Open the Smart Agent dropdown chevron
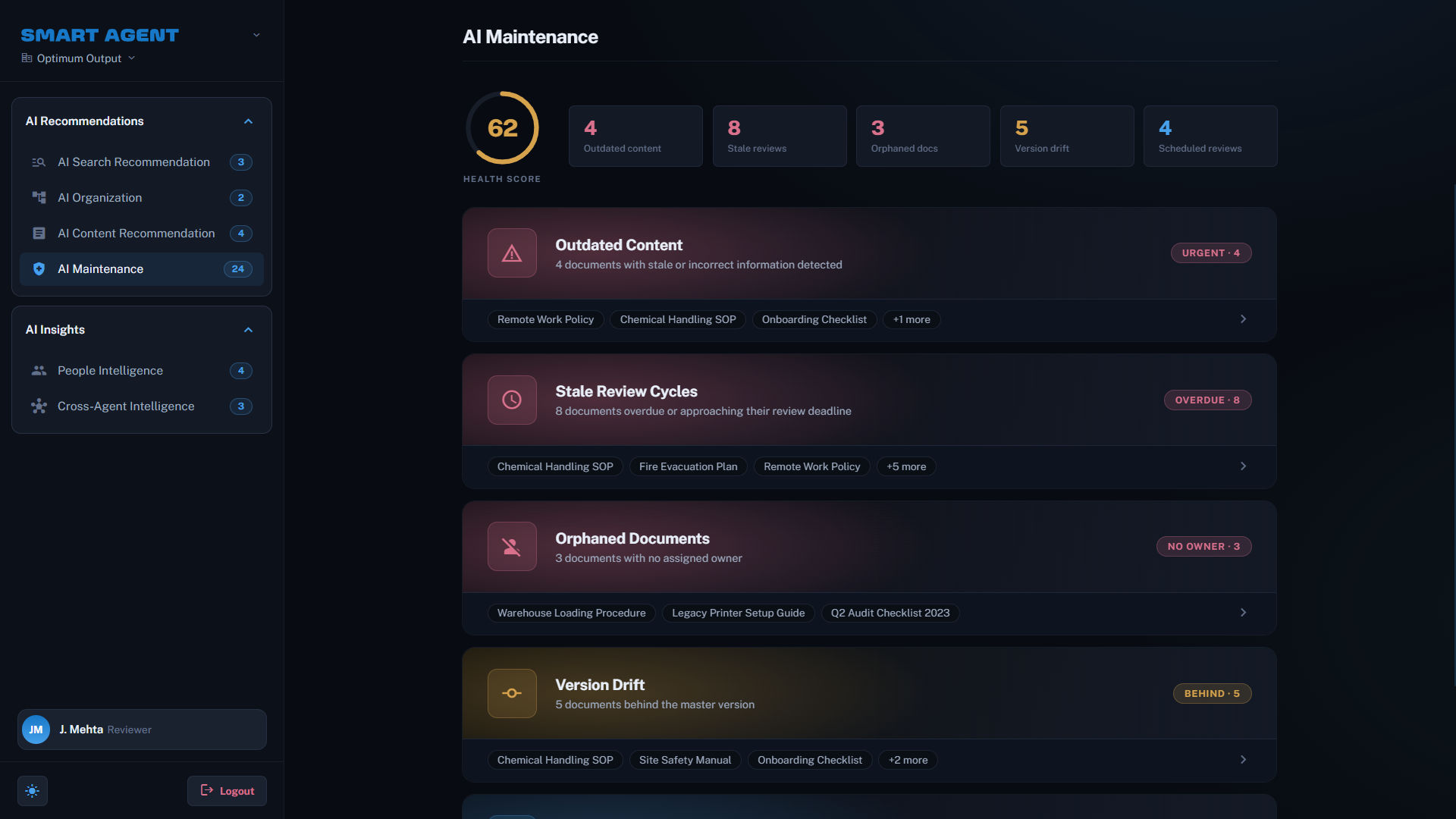Screen dimensions: 1456x819 (256, 35)
